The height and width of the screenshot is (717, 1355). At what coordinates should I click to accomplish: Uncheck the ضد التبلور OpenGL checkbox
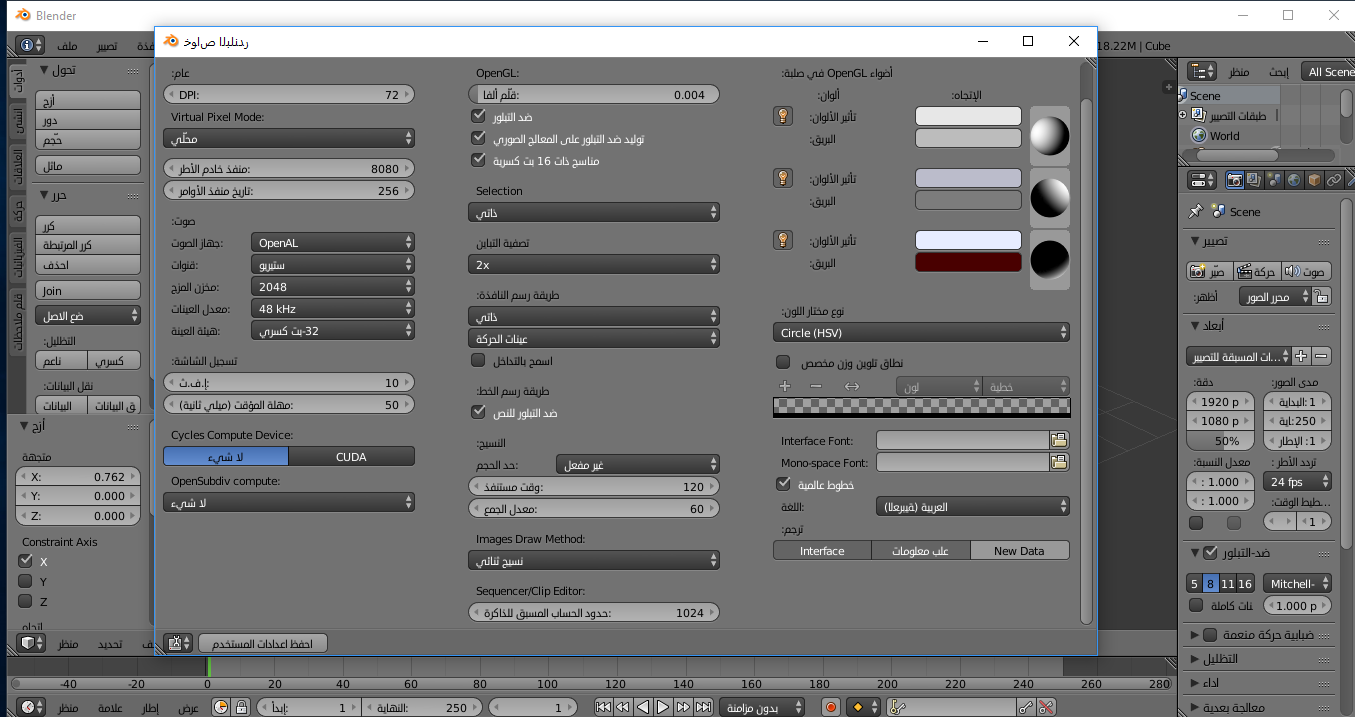click(x=477, y=116)
